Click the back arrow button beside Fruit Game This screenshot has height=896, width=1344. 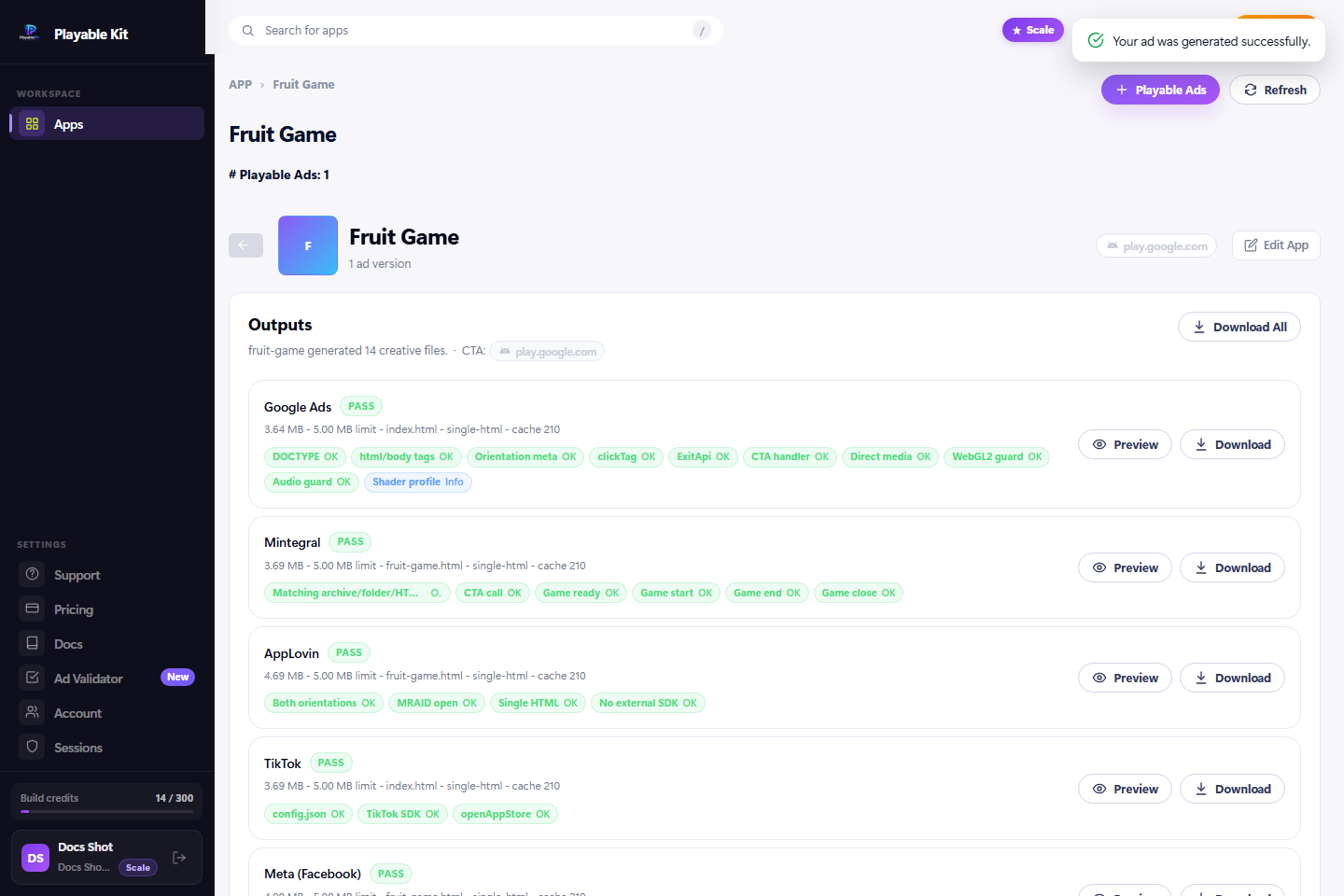pyautogui.click(x=245, y=245)
